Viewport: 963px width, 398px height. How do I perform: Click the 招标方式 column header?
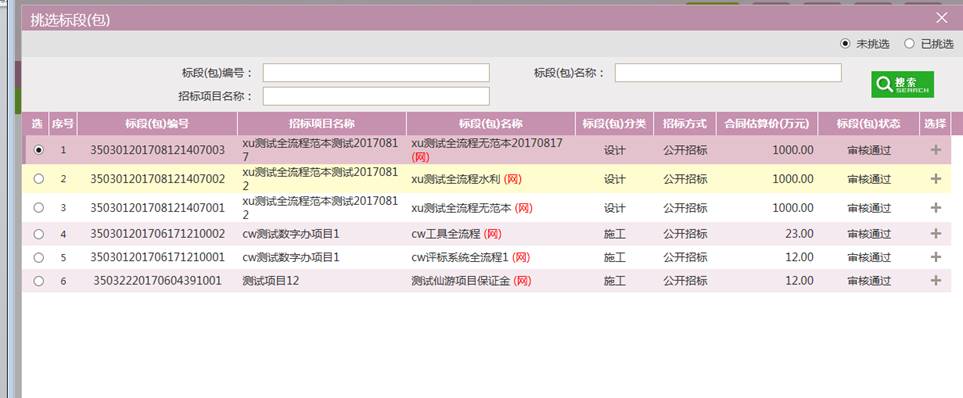685,123
